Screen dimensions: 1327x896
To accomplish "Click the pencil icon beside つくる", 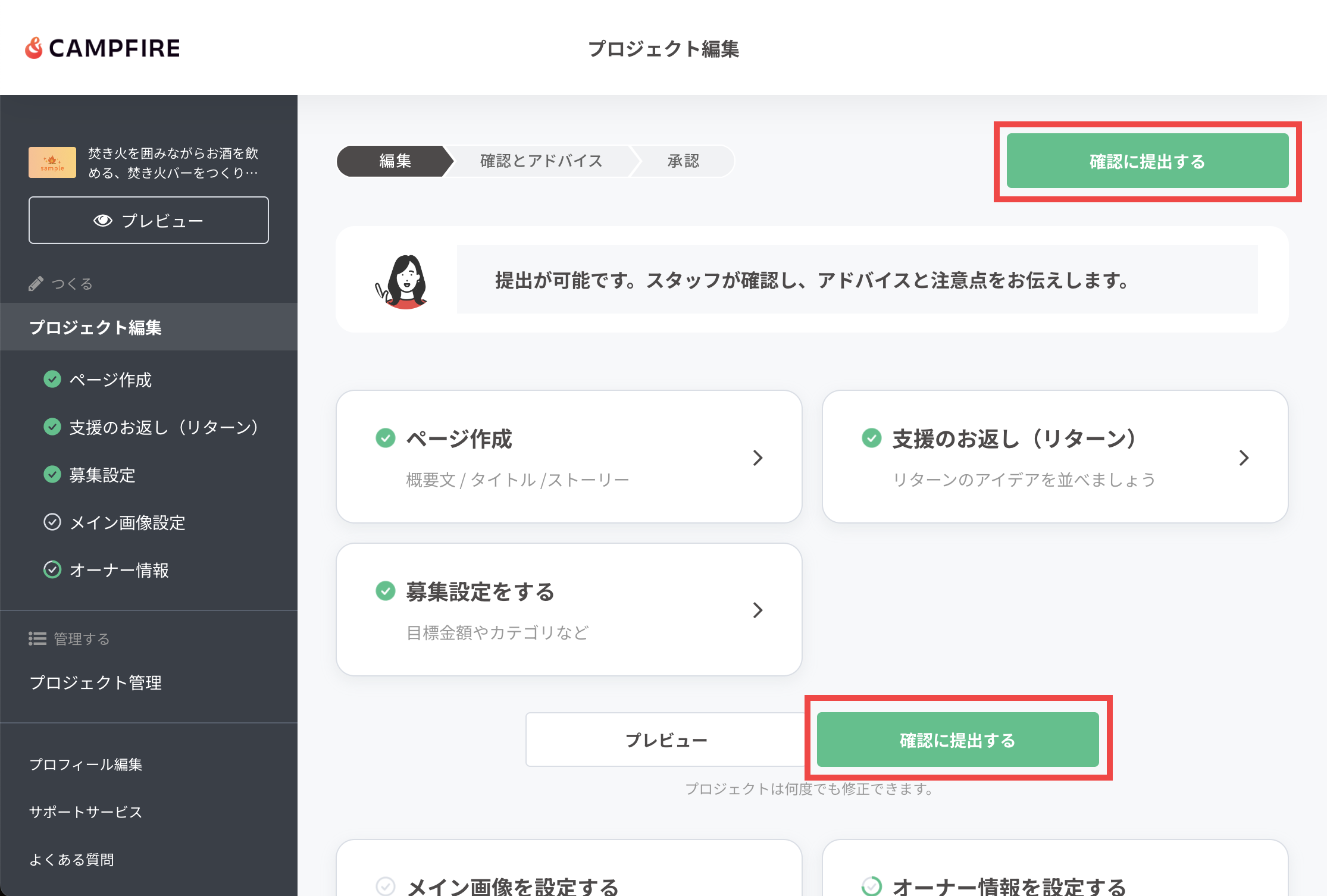I will point(36,284).
